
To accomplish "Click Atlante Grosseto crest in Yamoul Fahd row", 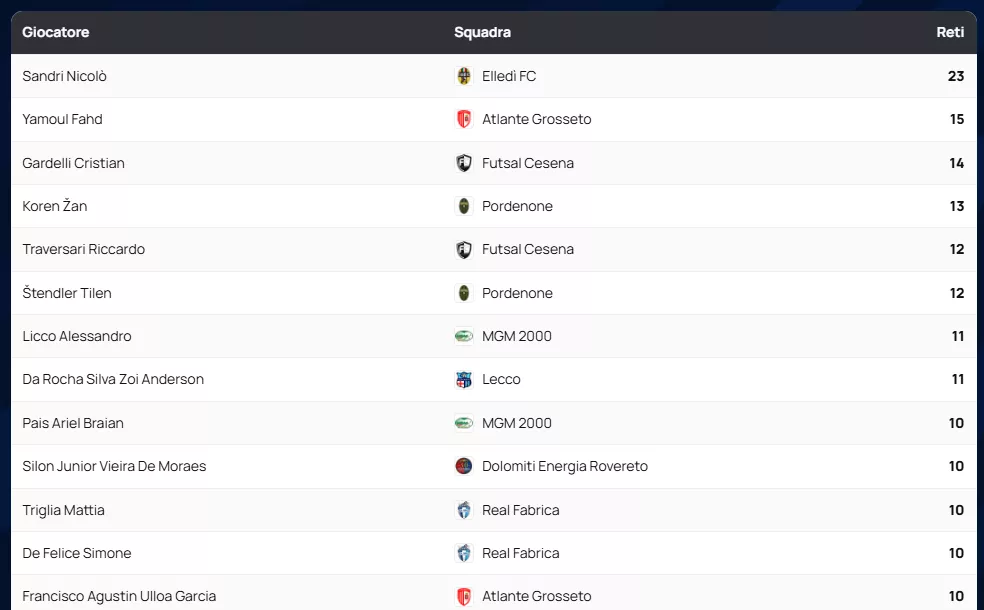I will (464, 119).
